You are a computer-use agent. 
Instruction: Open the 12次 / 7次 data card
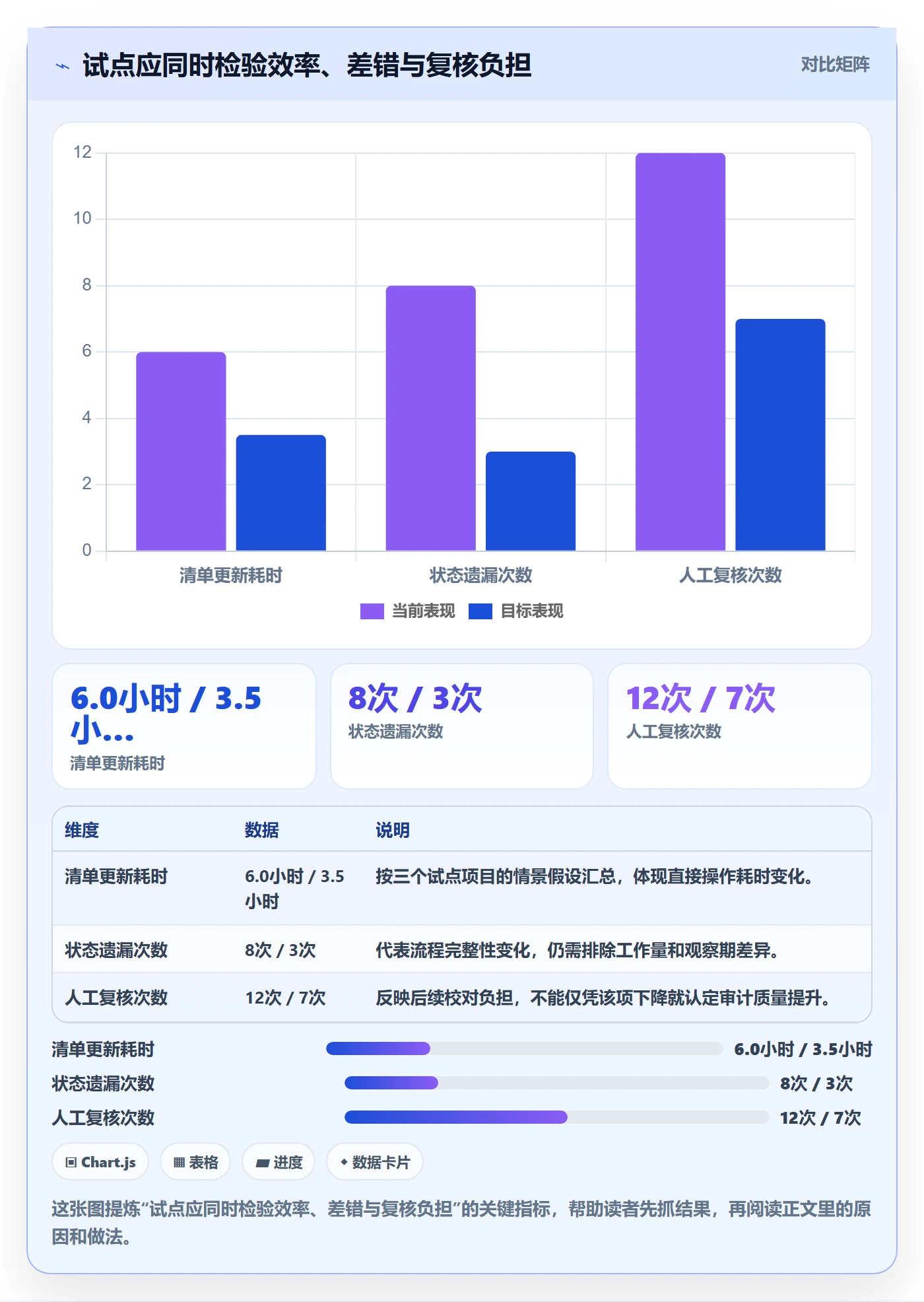coord(740,726)
